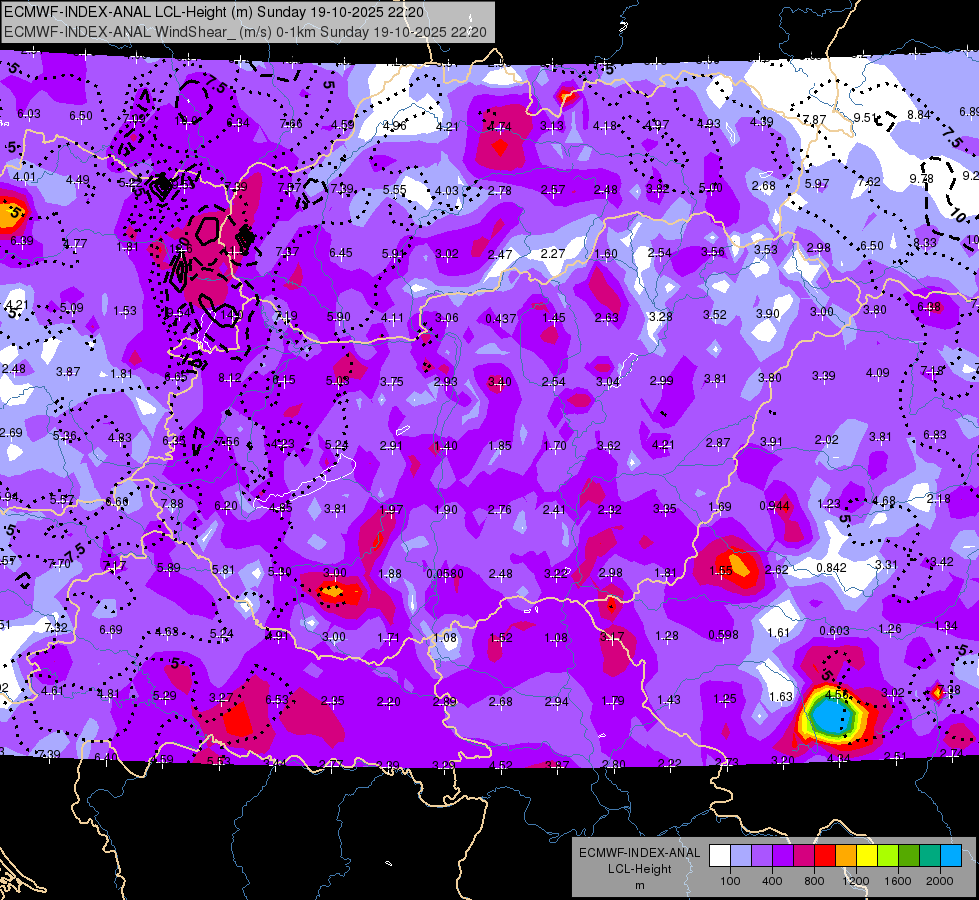Click the blue LCL maximum blob
Image resolution: width=979 pixels, height=900 pixels.
coord(830,716)
